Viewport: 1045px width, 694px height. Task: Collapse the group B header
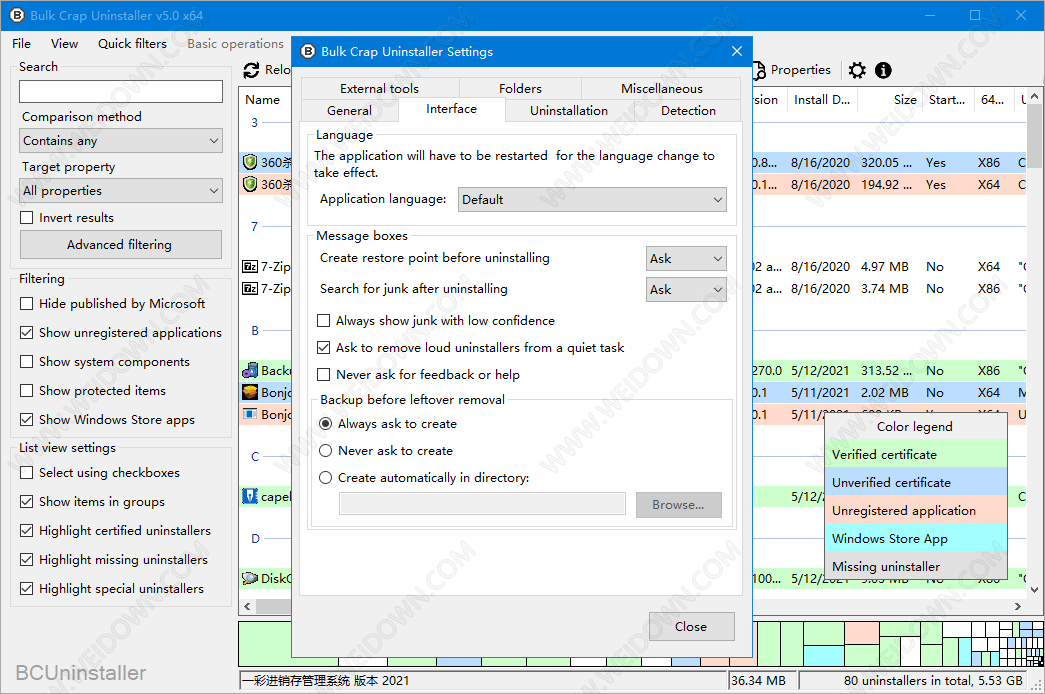(x=255, y=331)
